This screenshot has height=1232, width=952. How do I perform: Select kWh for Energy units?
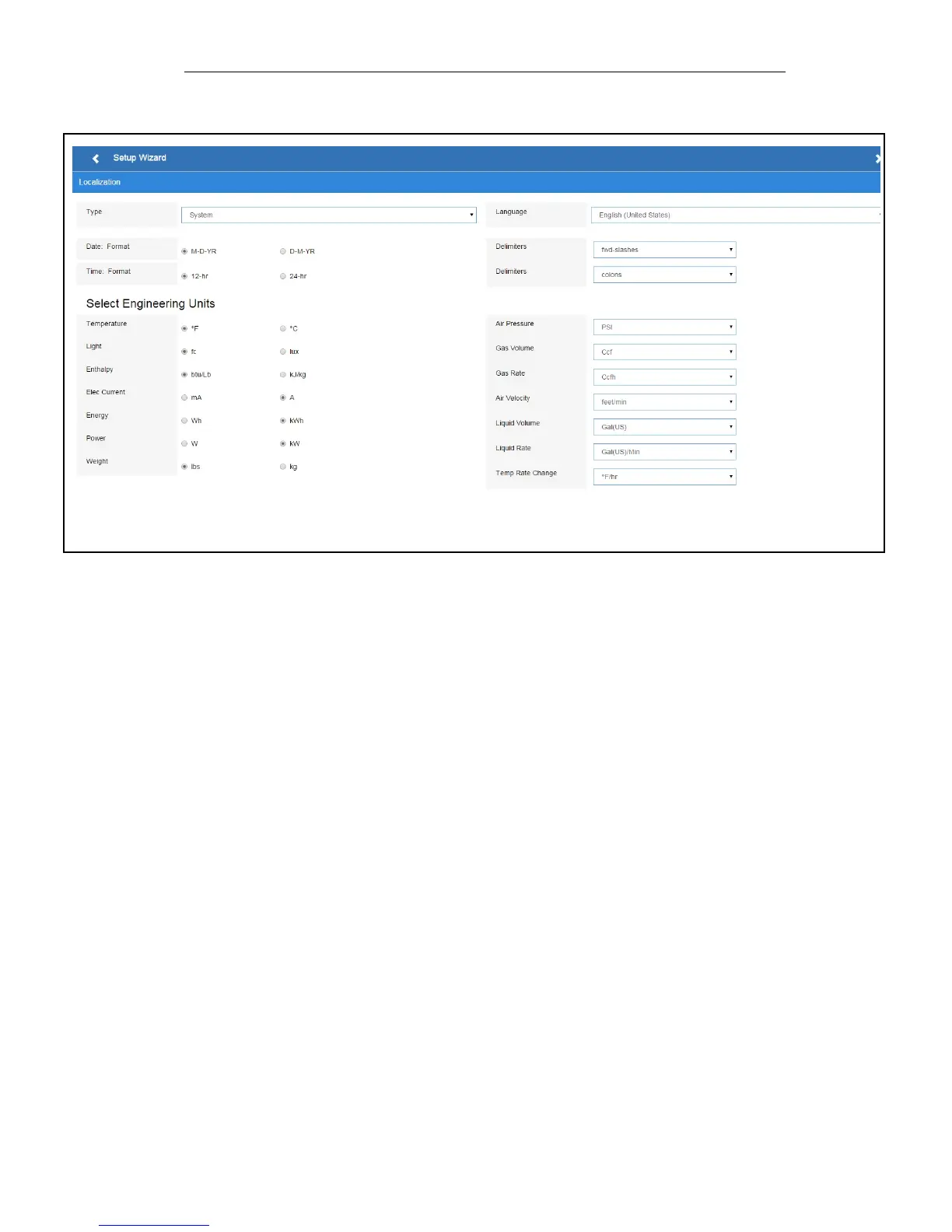(283, 421)
